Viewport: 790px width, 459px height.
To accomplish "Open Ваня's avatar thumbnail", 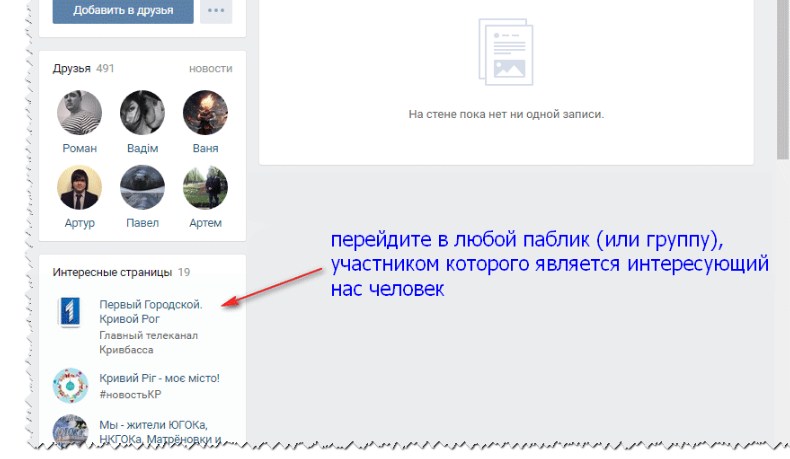I will (x=206, y=112).
